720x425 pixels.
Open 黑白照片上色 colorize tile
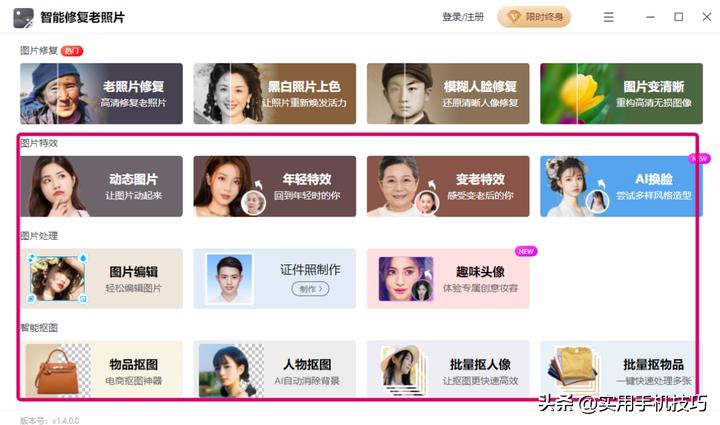pos(275,94)
